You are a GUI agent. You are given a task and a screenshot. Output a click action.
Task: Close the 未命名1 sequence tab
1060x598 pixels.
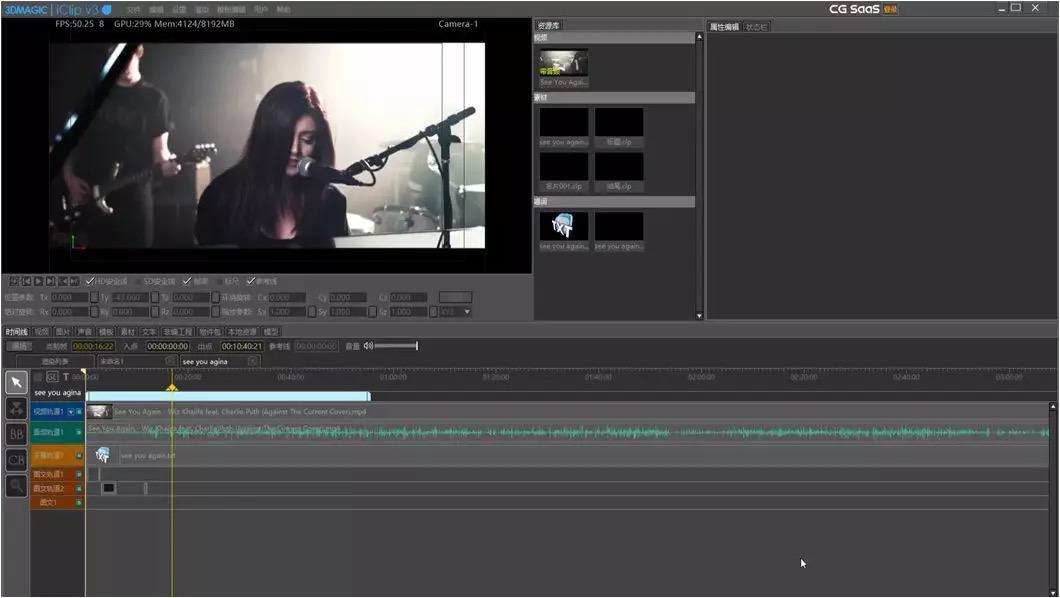tap(170, 362)
